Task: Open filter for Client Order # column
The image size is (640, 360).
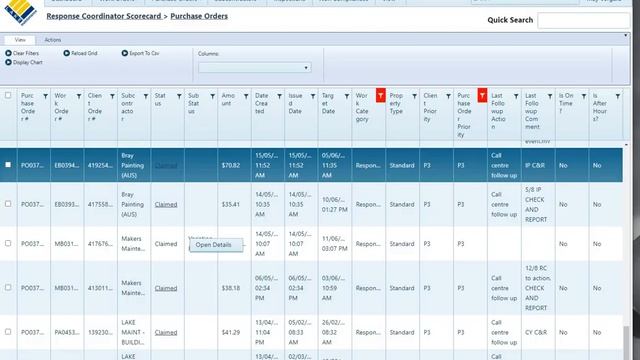Action: pos(112,96)
